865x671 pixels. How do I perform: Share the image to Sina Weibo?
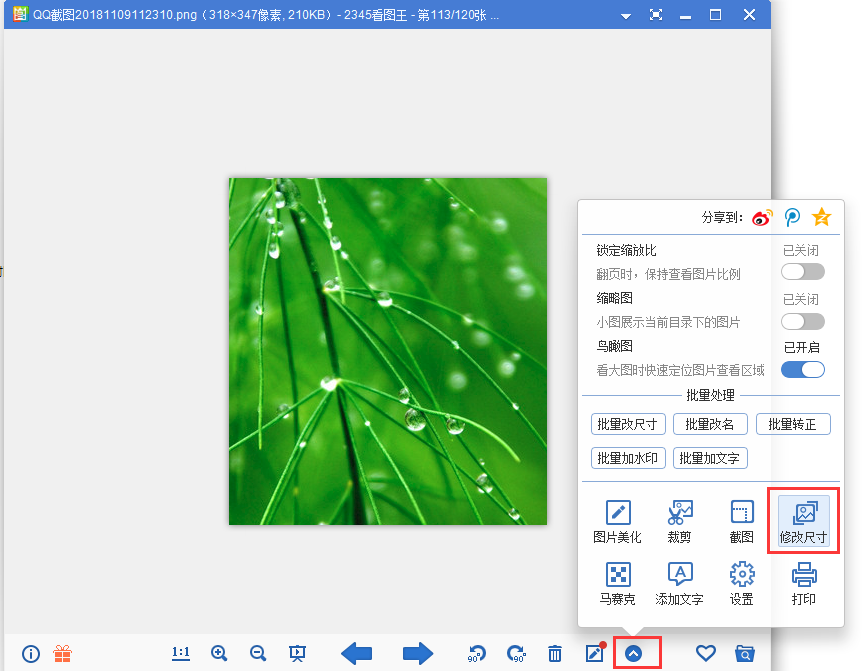(761, 217)
